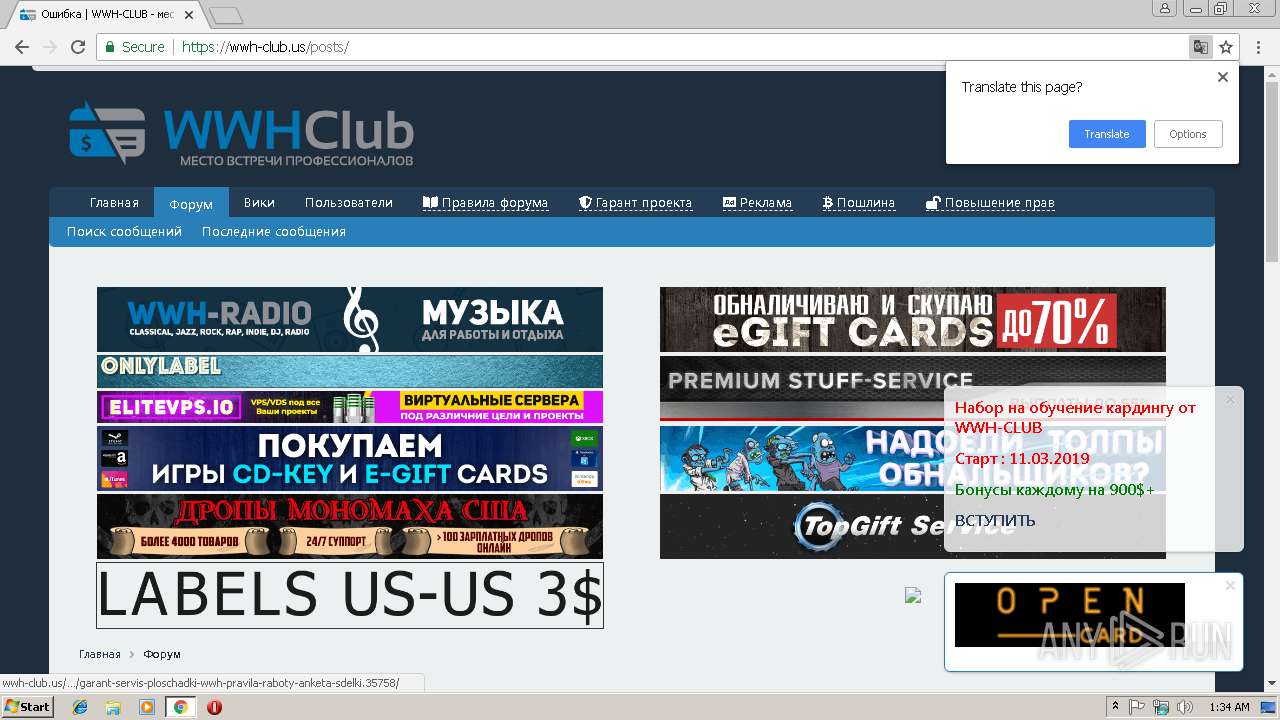Open Правила форума link
The image size is (1280, 720).
click(x=485, y=202)
